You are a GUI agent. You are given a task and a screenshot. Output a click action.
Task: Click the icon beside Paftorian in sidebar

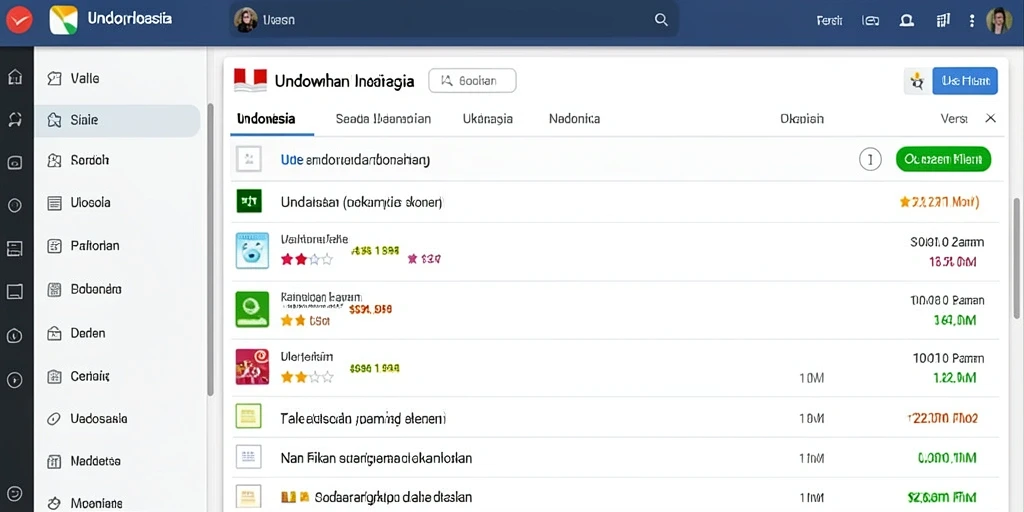coord(54,246)
